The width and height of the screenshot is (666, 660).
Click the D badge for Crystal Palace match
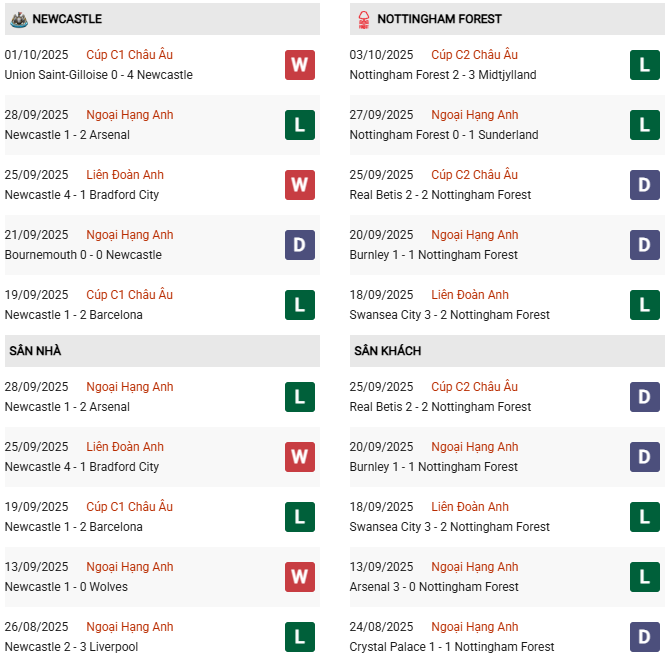coord(644,637)
